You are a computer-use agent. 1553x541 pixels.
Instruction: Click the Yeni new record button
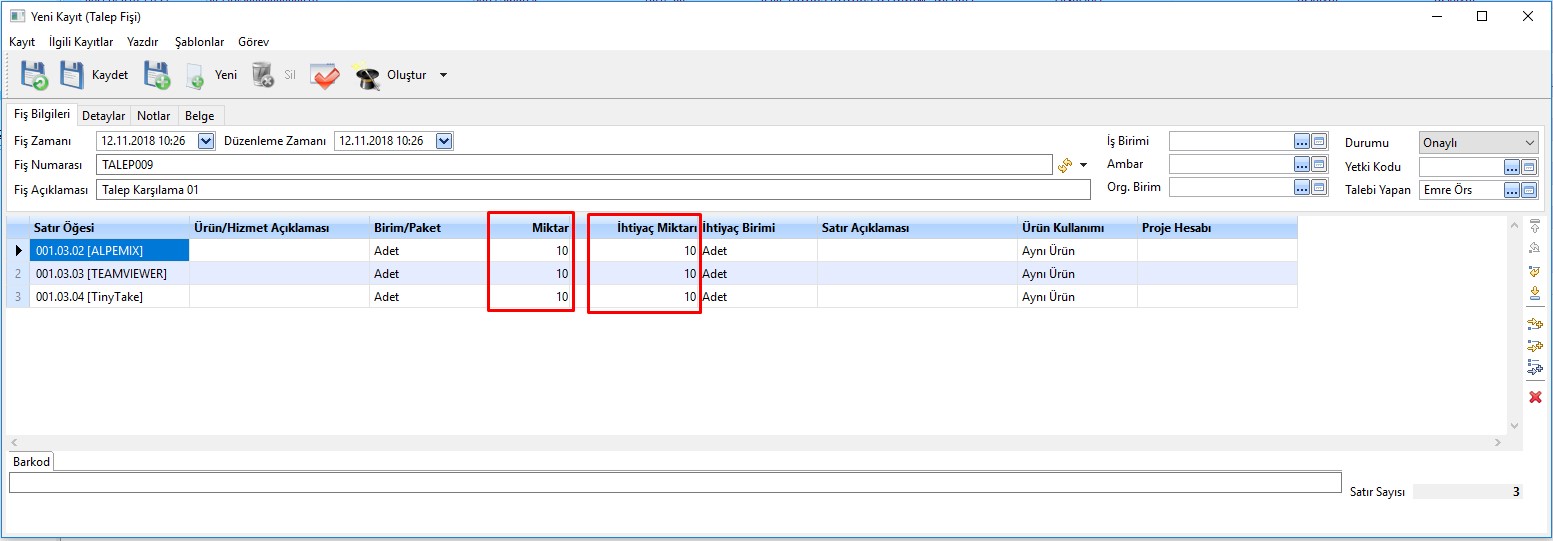pyautogui.click(x=212, y=75)
